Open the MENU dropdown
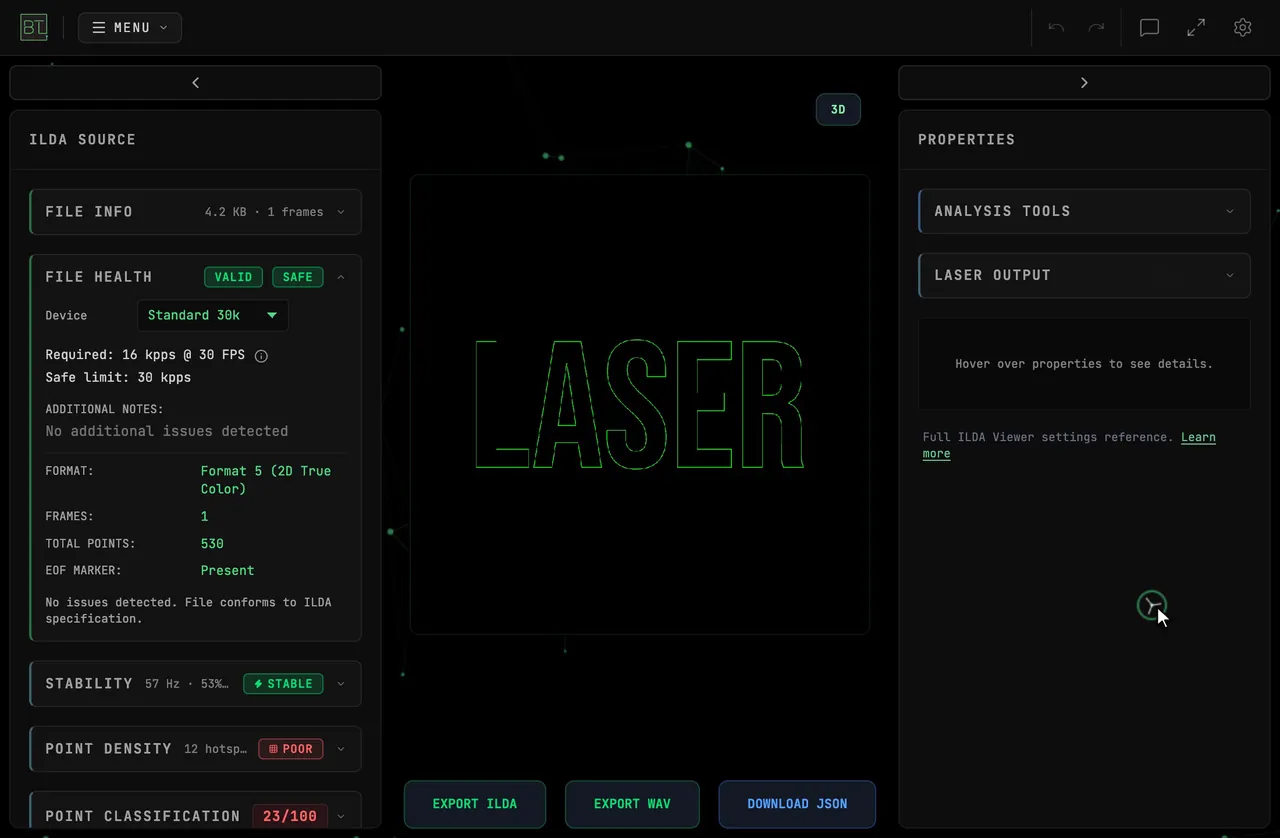 click(130, 28)
